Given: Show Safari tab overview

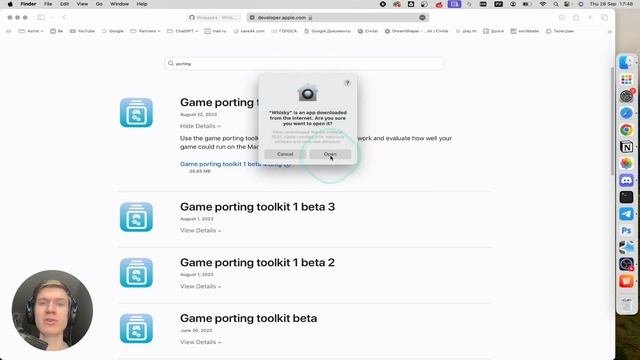Looking at the screenshot, I should pos(604,18).
